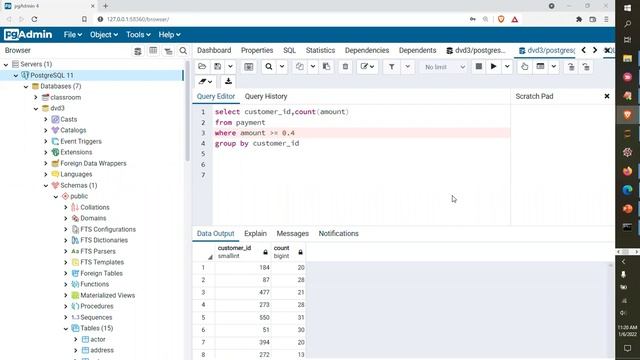Click the Search Objects icon in Browser panel

coord(183,51)
